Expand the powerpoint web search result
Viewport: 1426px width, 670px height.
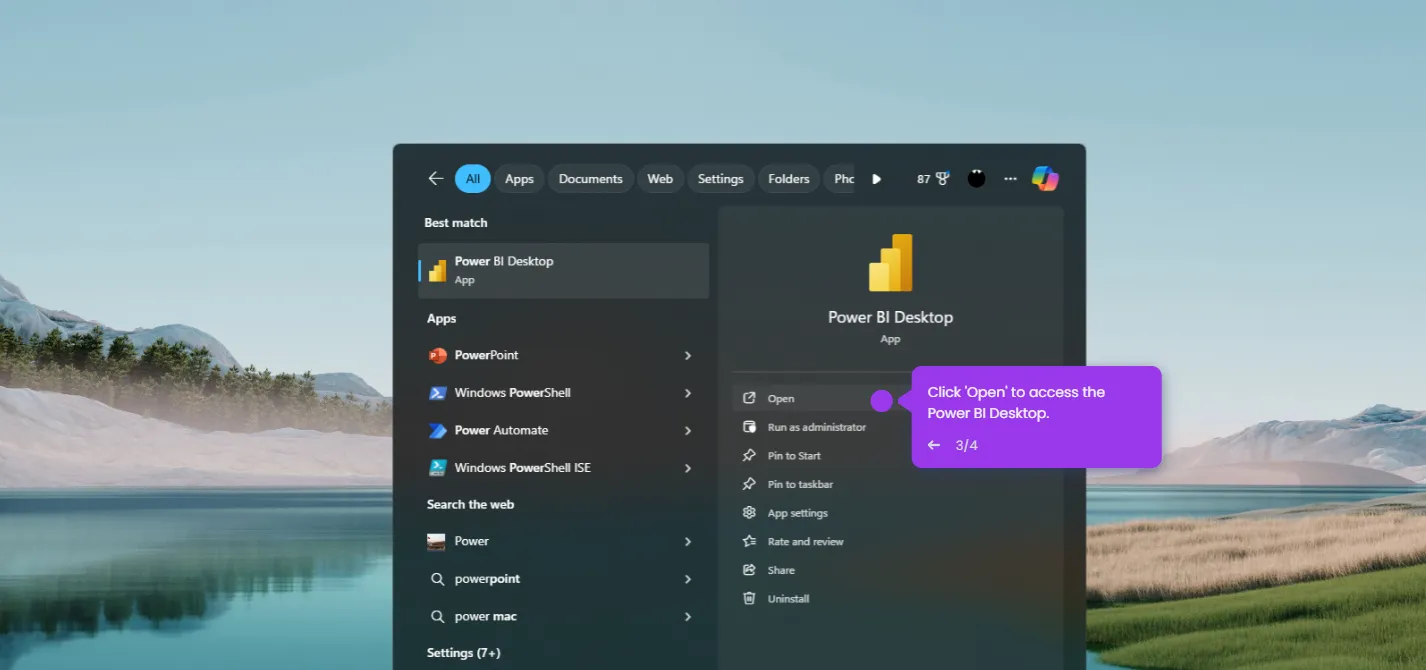(688, 579)
